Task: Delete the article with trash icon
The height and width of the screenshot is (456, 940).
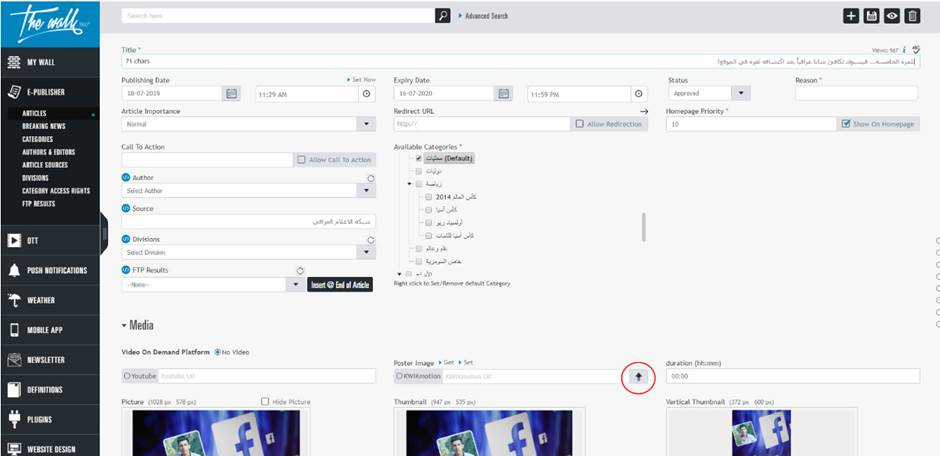Action: 912,16
